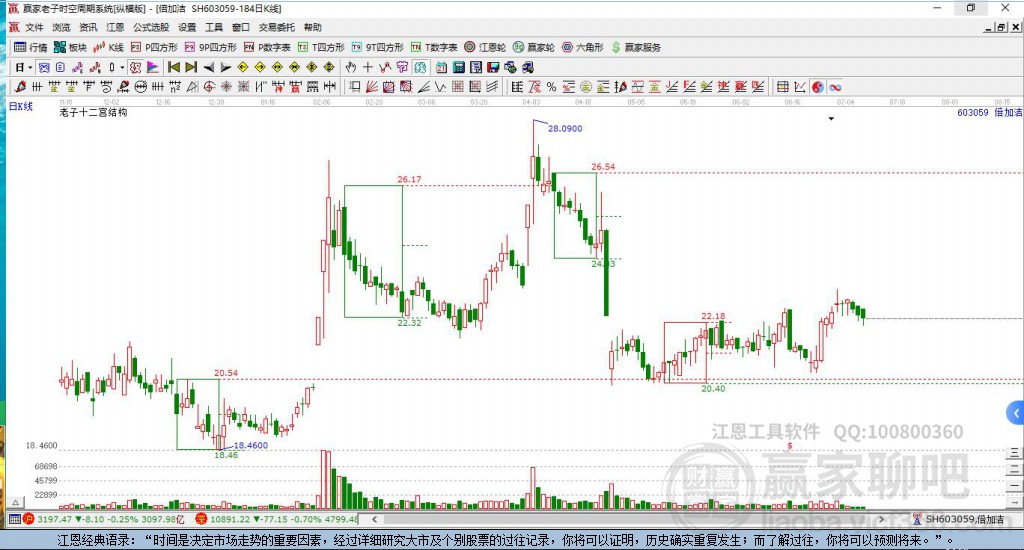Click the 老子十二宫结构 label

pyautogui.click(x=93, y=112)
